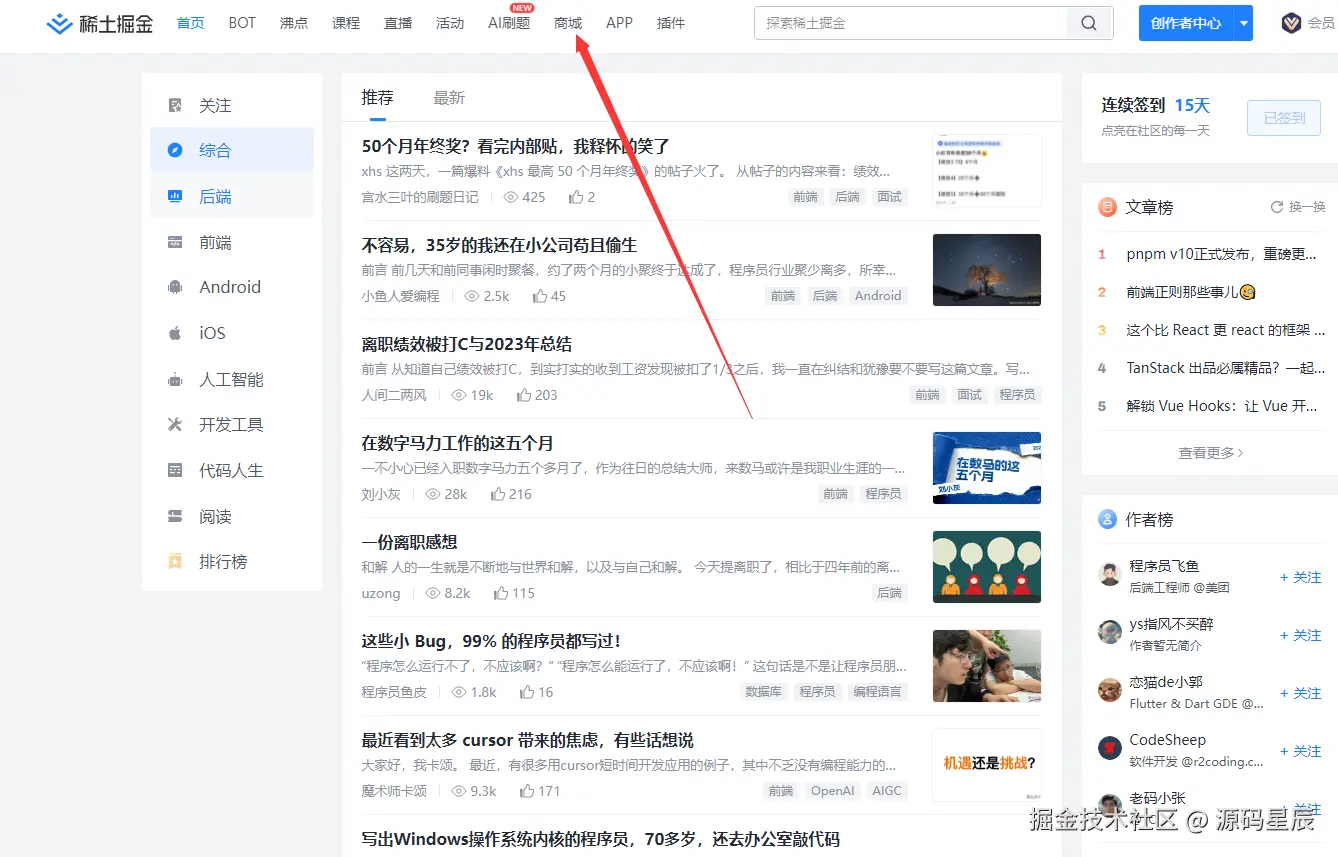Expand the 创作者中心 dropdown arrow
This screenshot has width=1338, height=857.
1243,23
